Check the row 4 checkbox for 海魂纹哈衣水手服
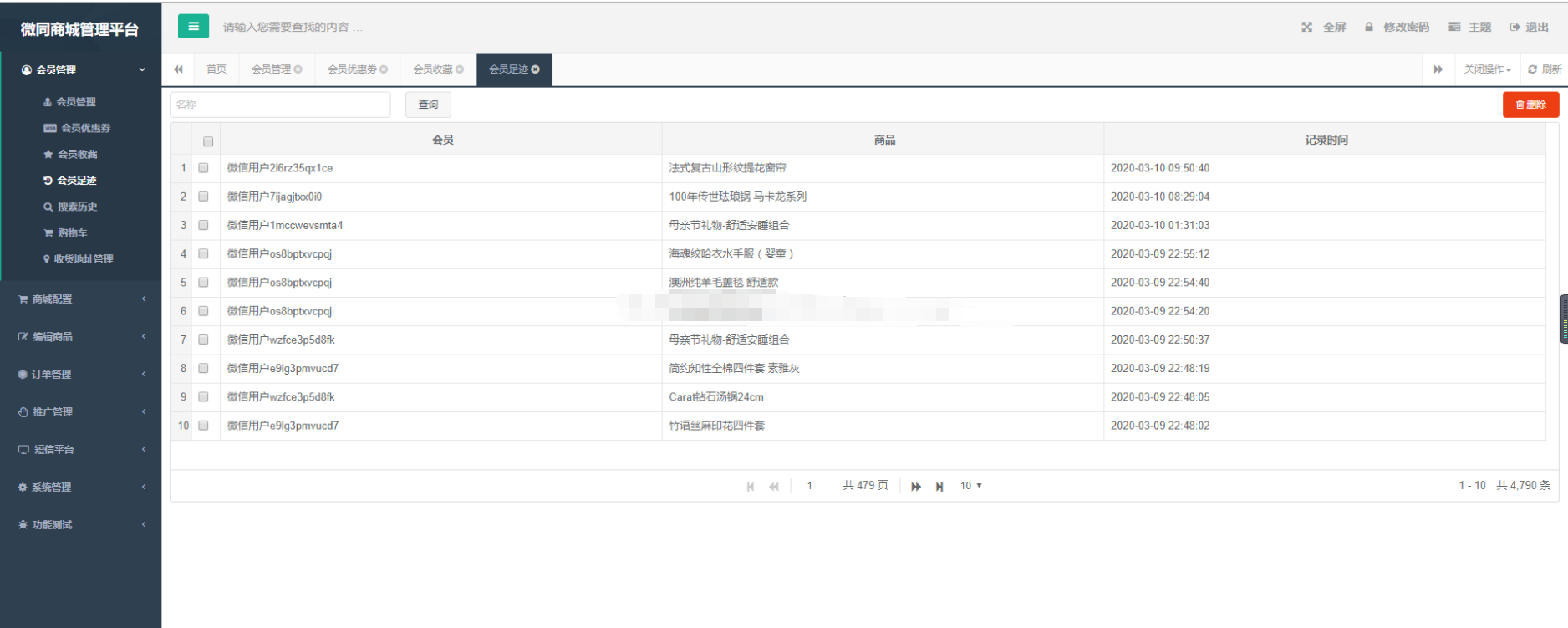The height and width of the screenshot is (628, 1568). coord(203,253)
